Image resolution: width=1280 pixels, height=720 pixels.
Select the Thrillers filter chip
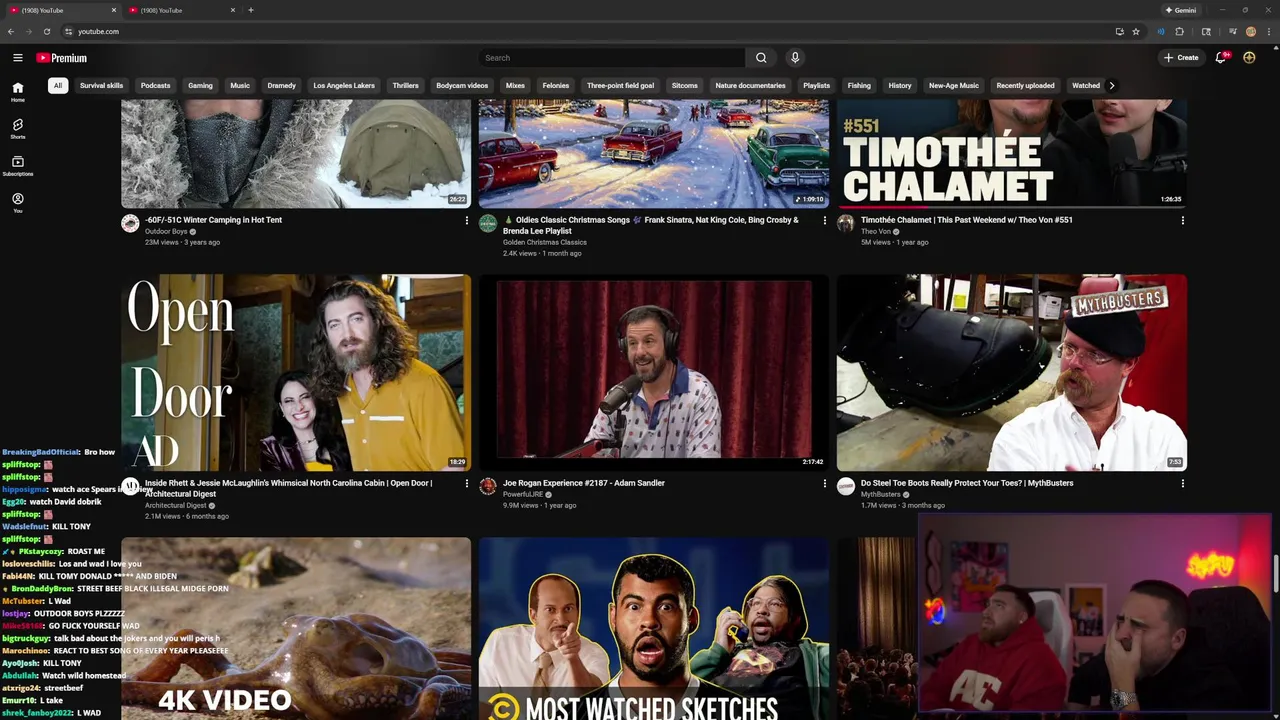click(x=405, y=85)
